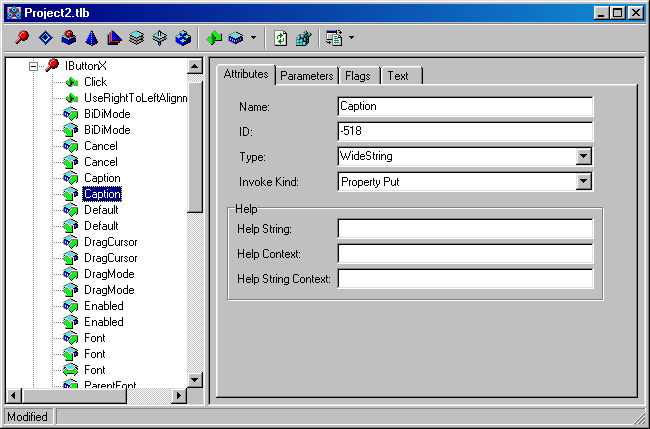
Task: Click the New Enumeration toolbar icon
Action: pos(91,39)
